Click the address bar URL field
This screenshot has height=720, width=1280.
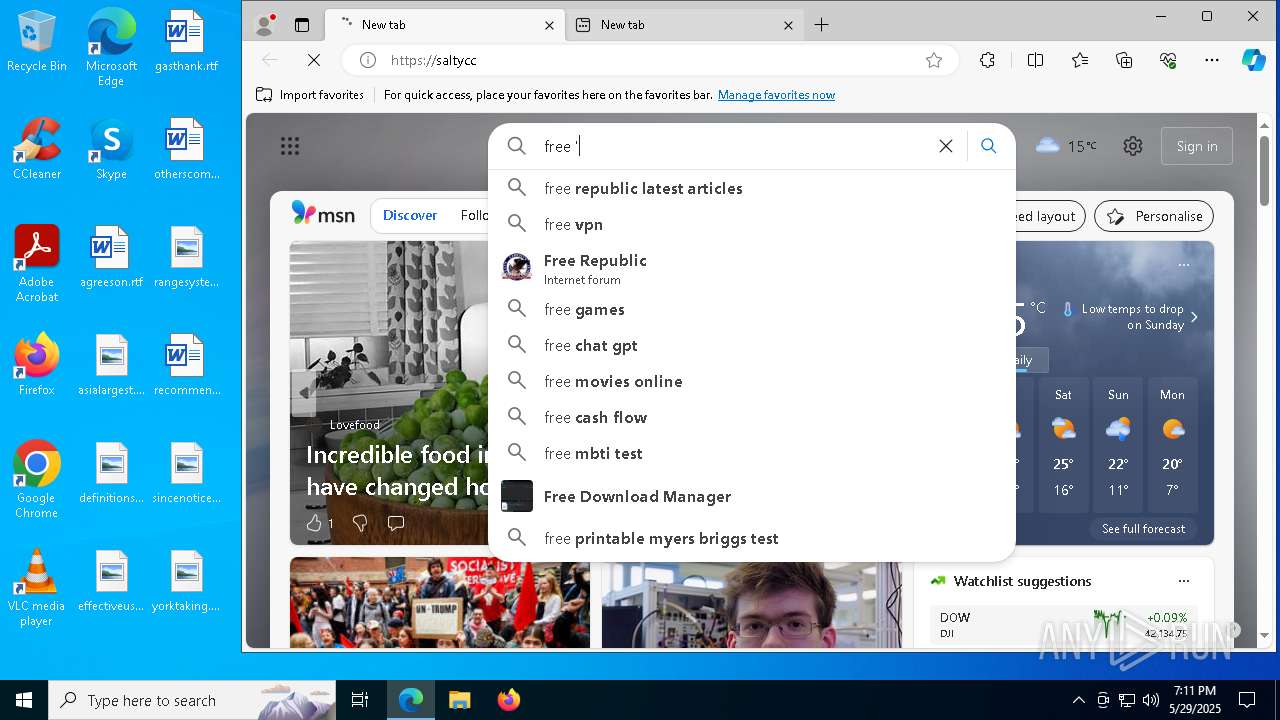pos(650,60)
